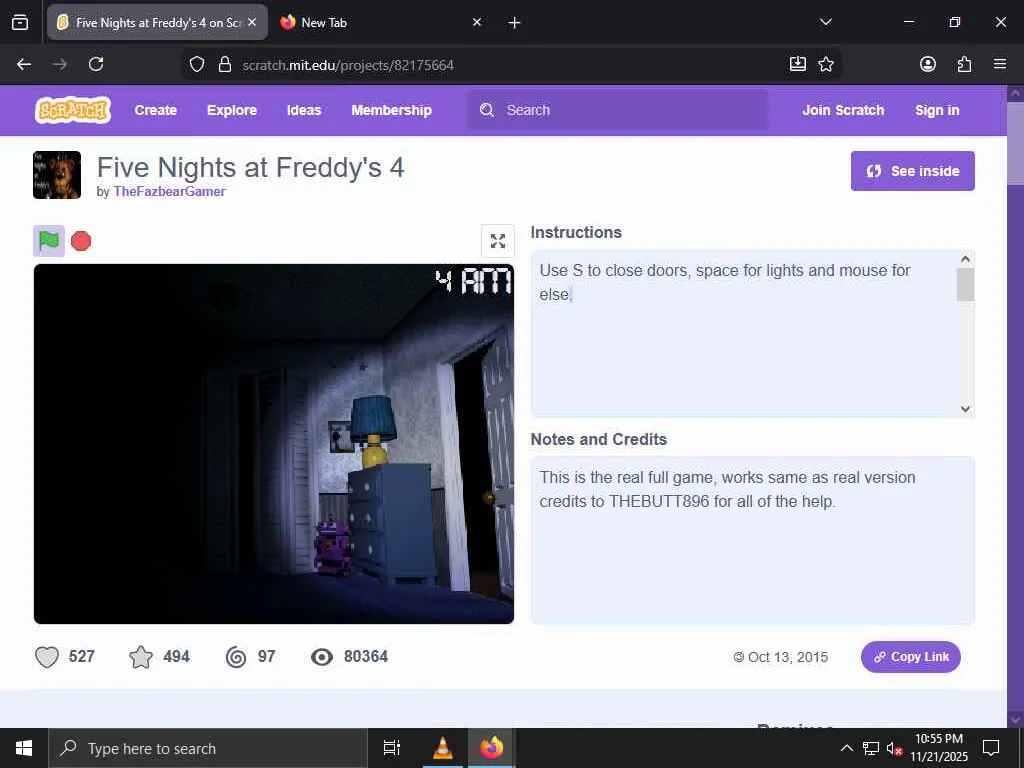The image size is (1024, 768).
Task: Open the Firefox account icon
Action: (928, 64)
